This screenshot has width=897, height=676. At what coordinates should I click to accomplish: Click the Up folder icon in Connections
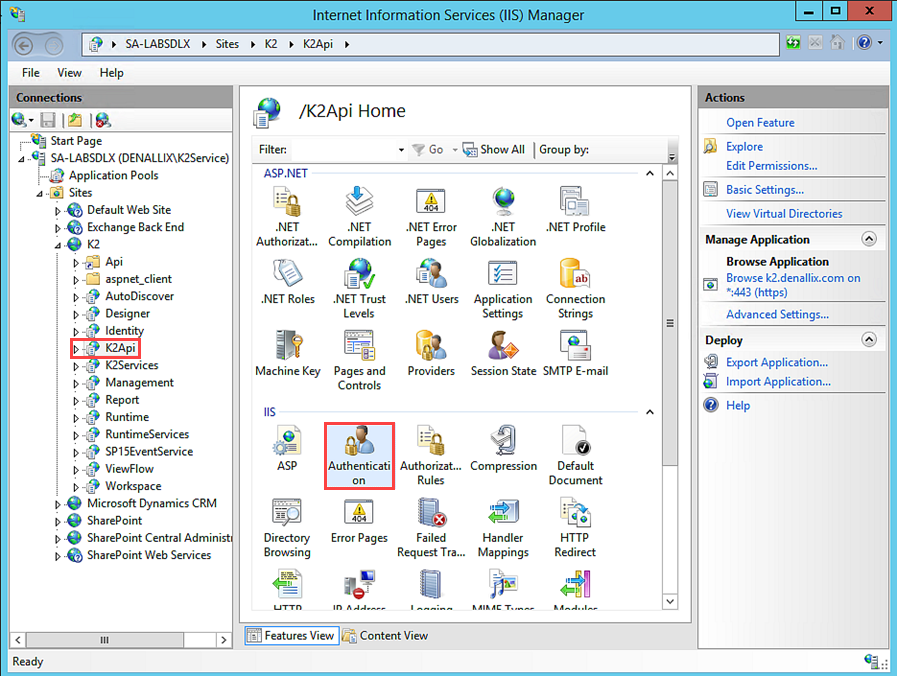click(x=75, y=120)
